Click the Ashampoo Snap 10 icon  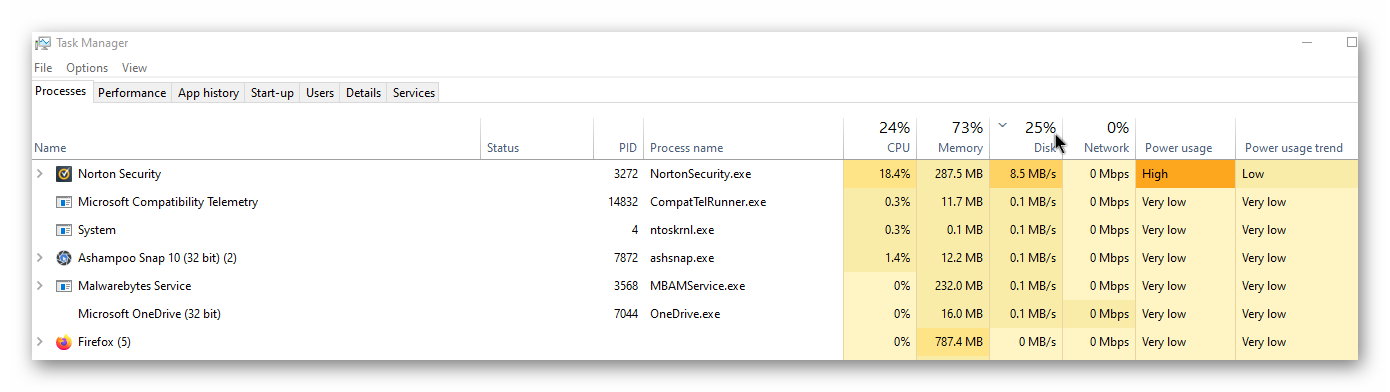pos(64,258)
